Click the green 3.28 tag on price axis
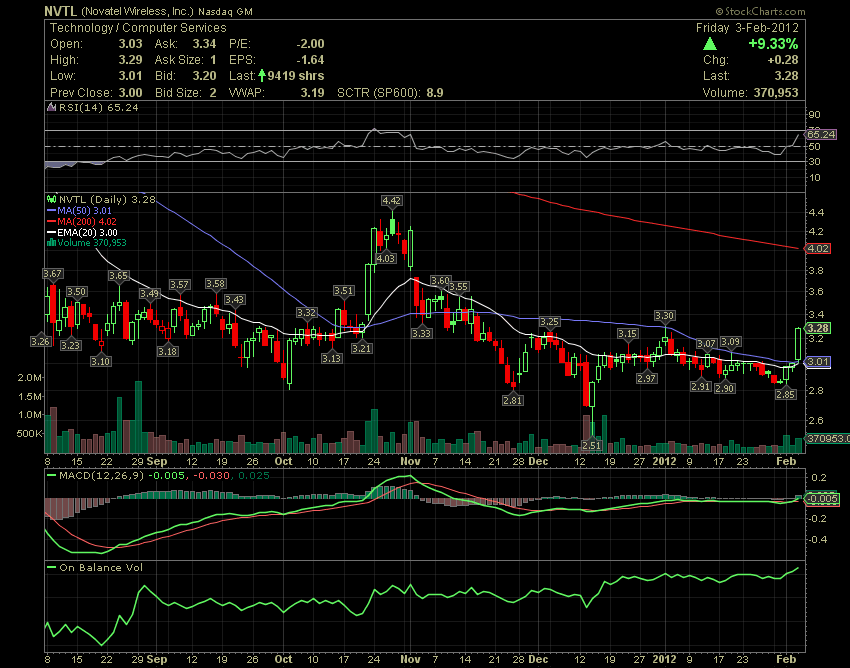 click(817, 328)
